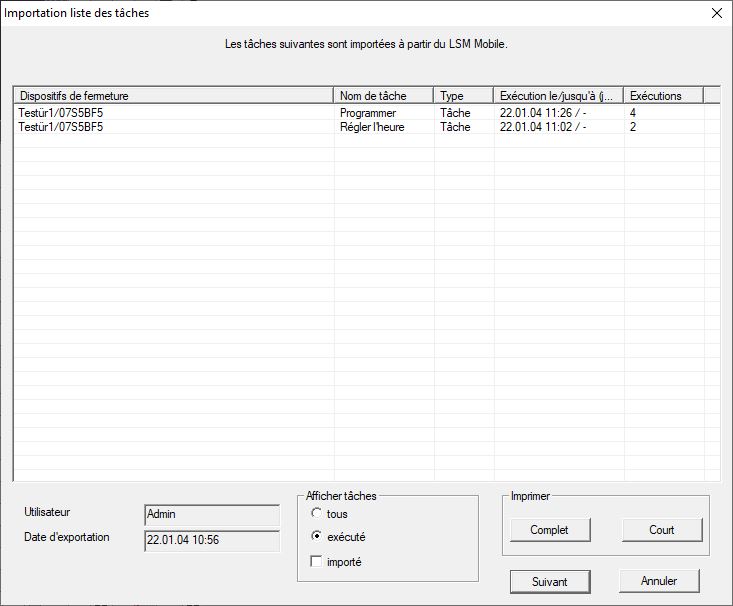The image size is (733, 606).
Task: Click the Exécutions column header
Action: (662, 96)
